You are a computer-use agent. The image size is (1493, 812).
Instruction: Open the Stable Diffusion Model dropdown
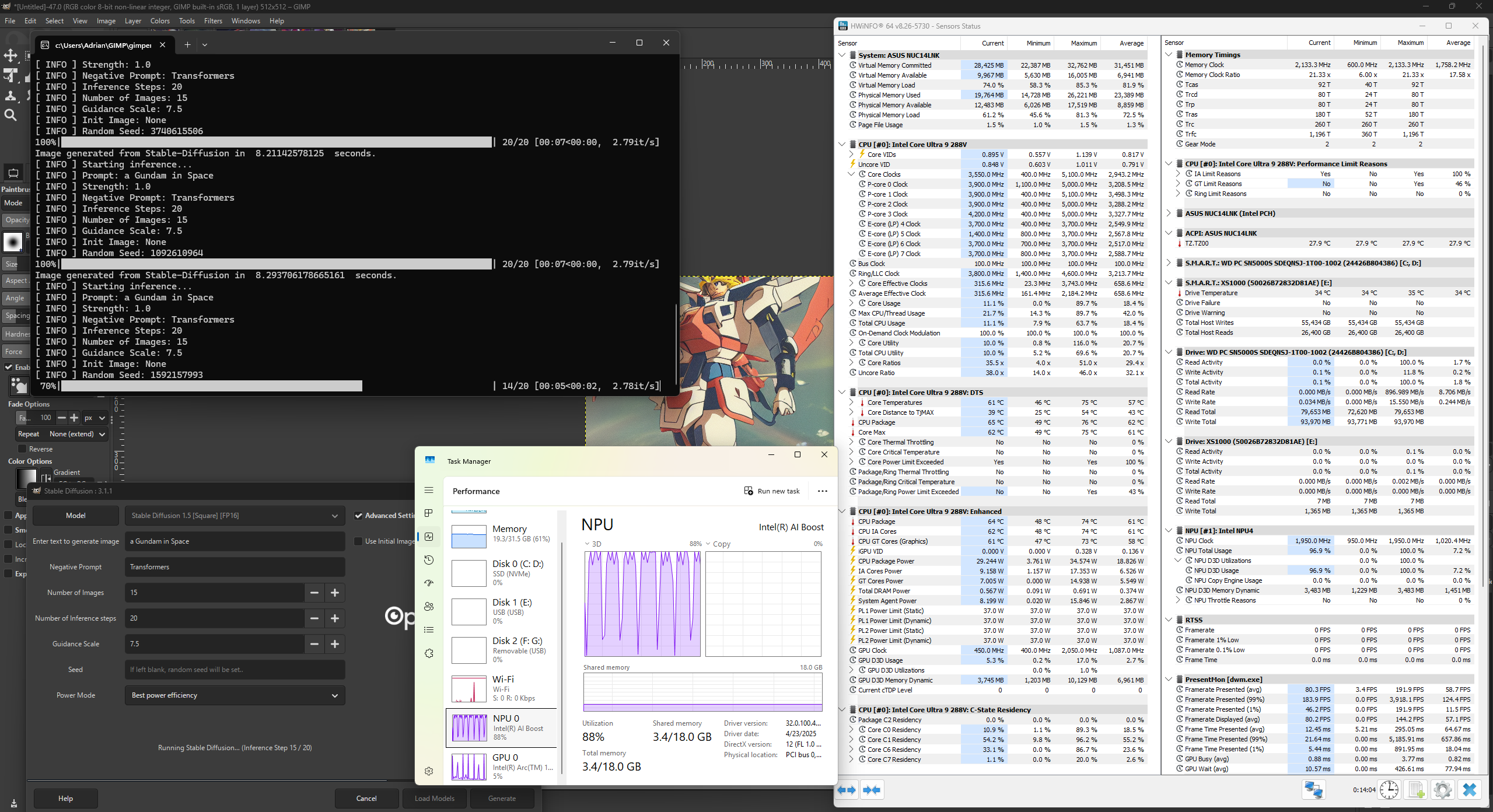coord(235,516)
